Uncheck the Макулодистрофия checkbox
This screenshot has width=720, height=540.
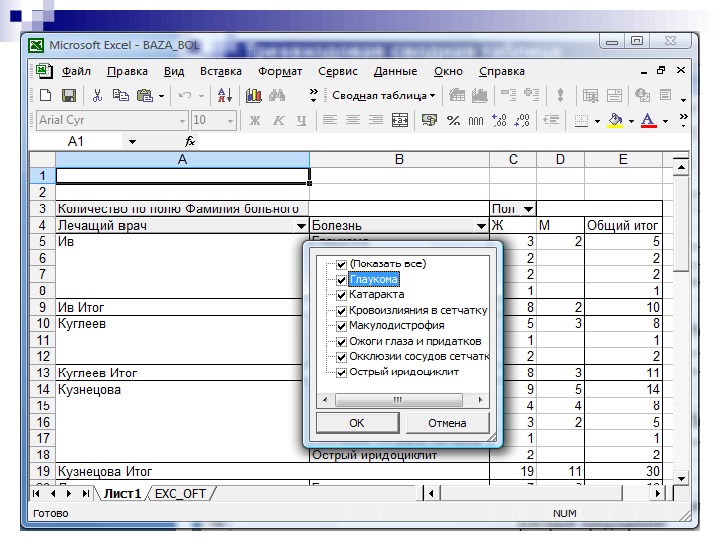[x=341, y=326]
